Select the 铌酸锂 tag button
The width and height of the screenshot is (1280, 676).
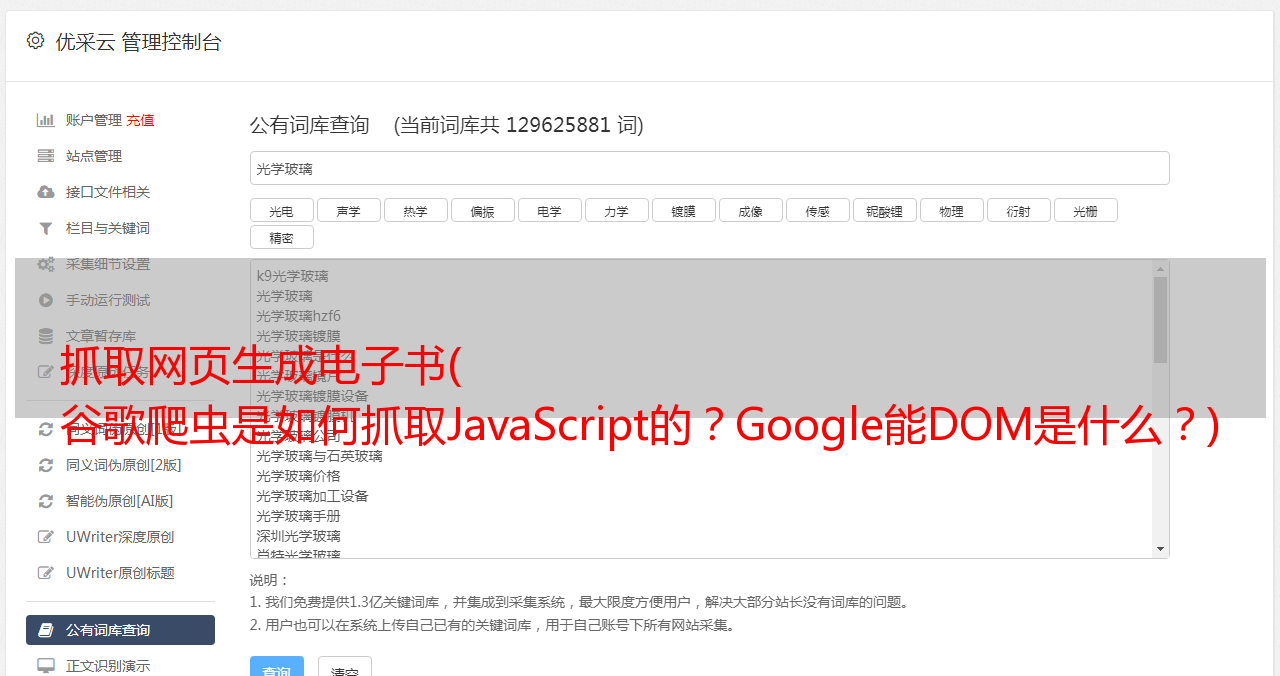click(884, 211)
